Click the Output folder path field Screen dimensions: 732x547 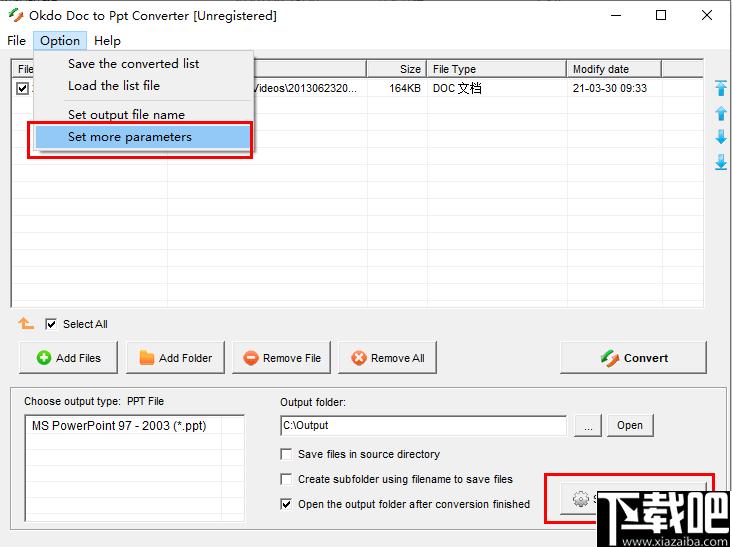423,426
